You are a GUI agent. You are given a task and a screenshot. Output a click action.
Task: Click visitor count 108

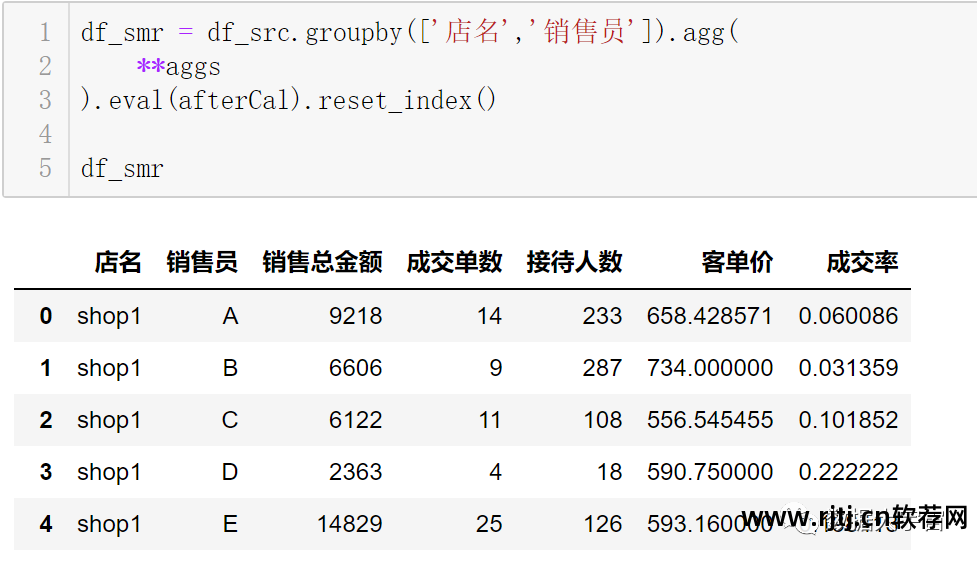pyautogui.click(x=603, y=420)
